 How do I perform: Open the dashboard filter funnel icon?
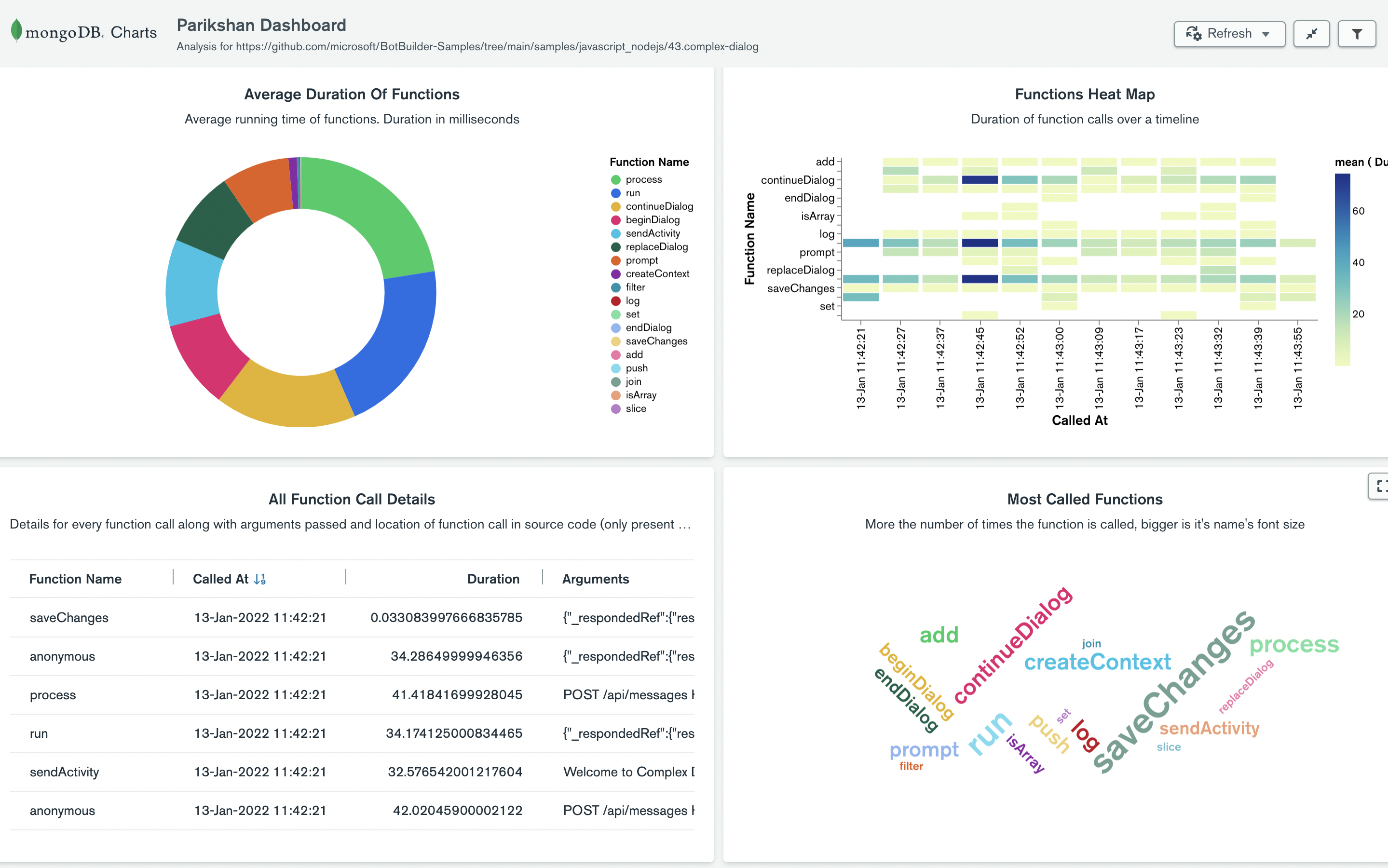click(1357, 34)
